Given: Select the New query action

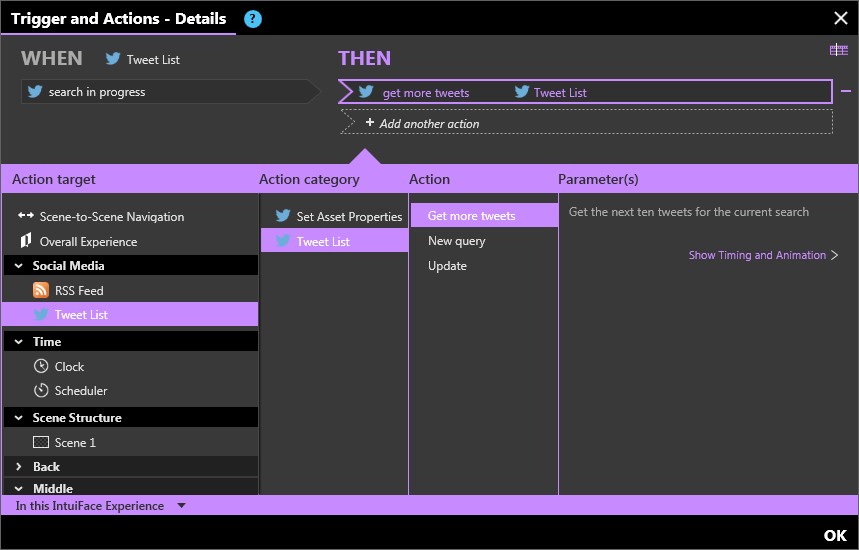Looking at the screenshot, I should [x=484, y=240].
